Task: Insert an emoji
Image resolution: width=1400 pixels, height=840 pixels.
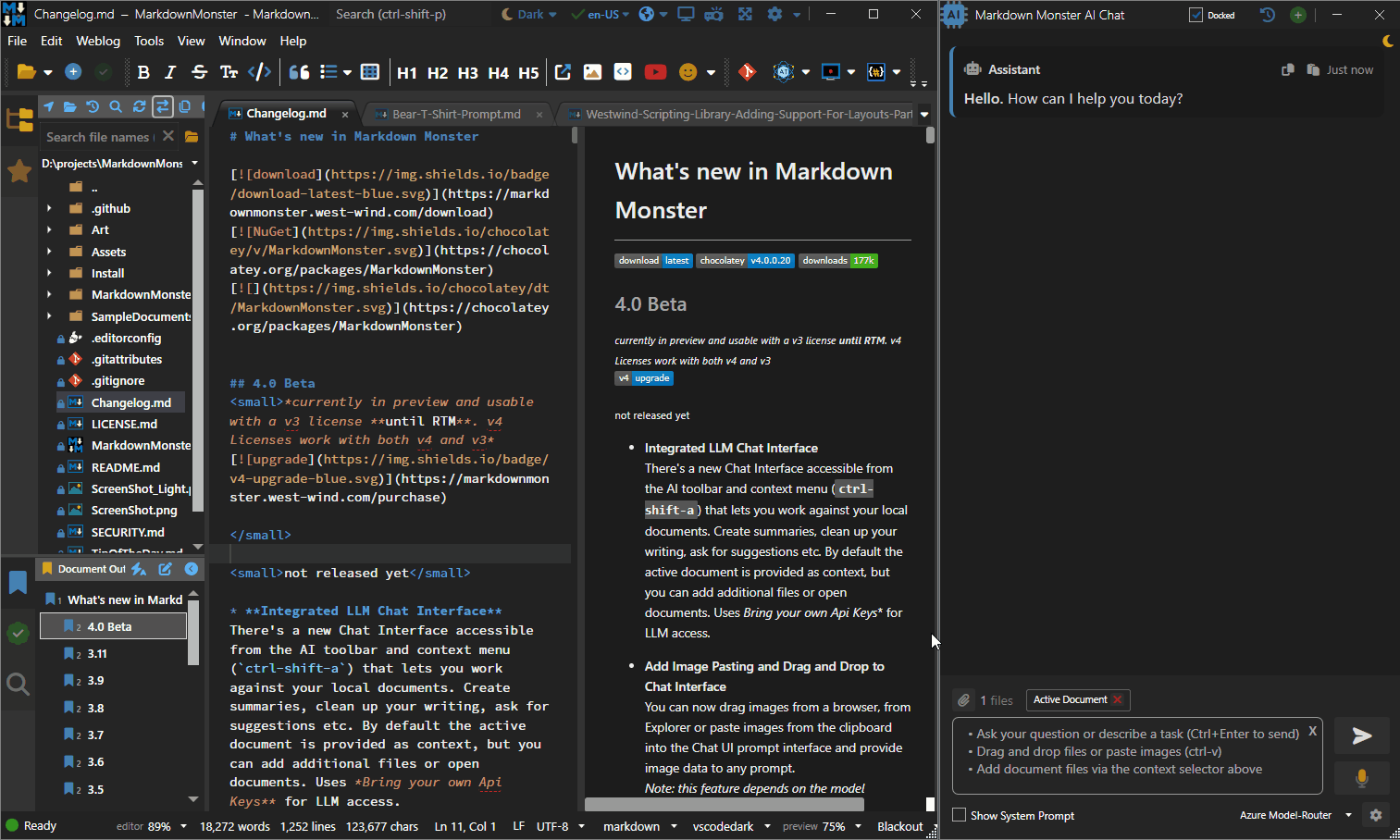Action: coord(688,72)
